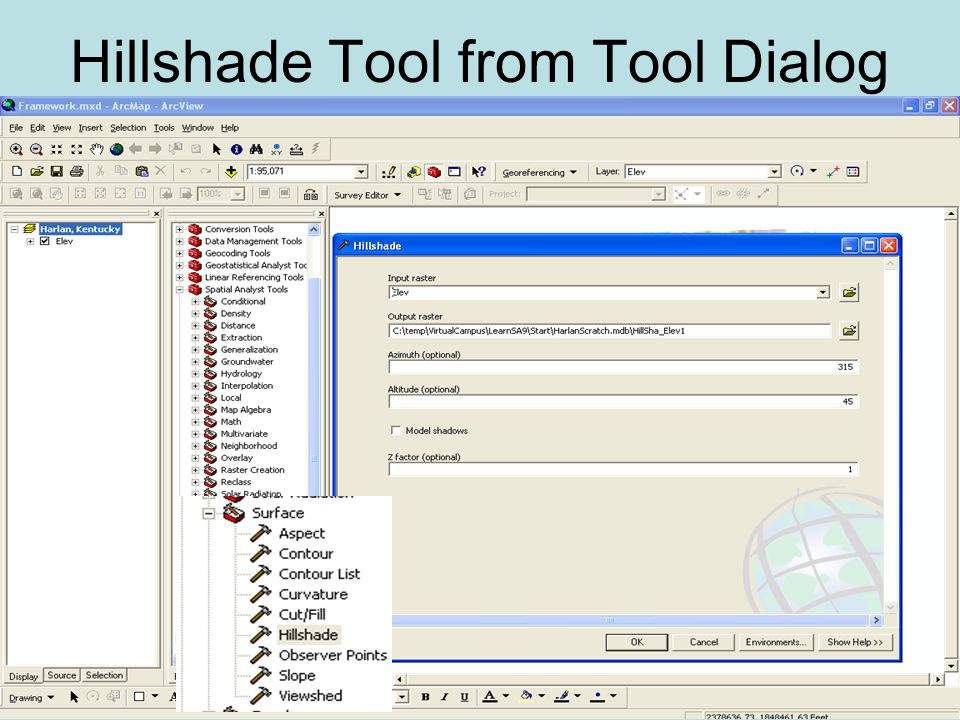
Task: Enable the Model shadows checkbox
Action: [396, 430]
